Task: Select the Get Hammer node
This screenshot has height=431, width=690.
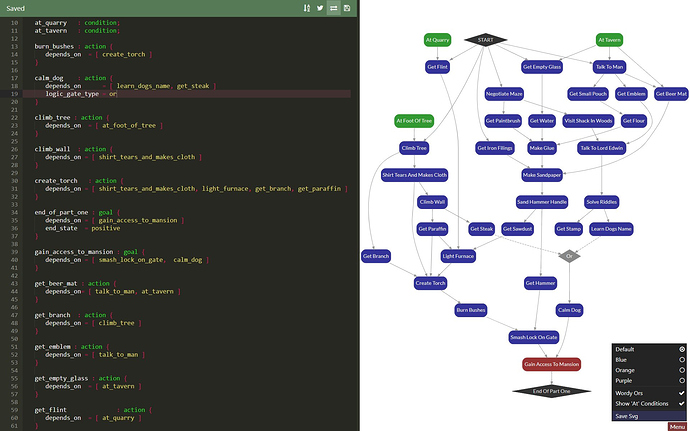Action: 540,283
